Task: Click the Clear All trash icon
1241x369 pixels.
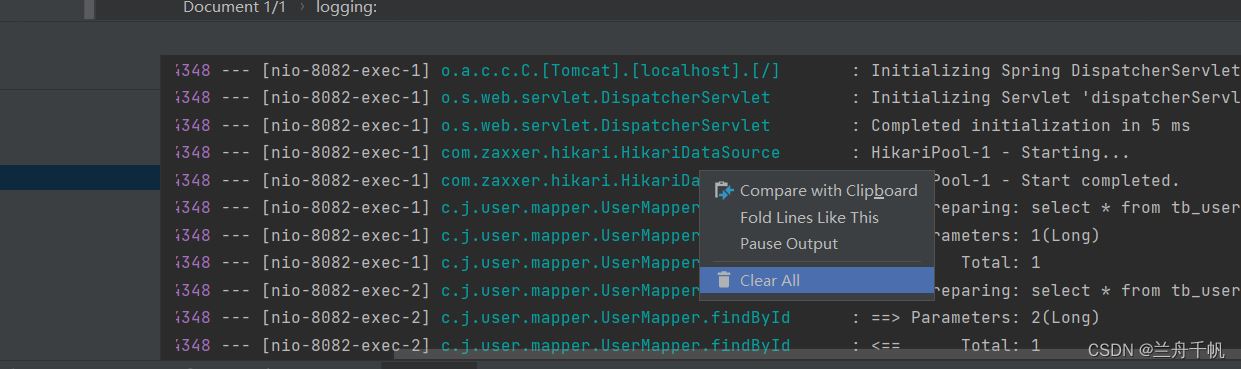Action: 723,280
